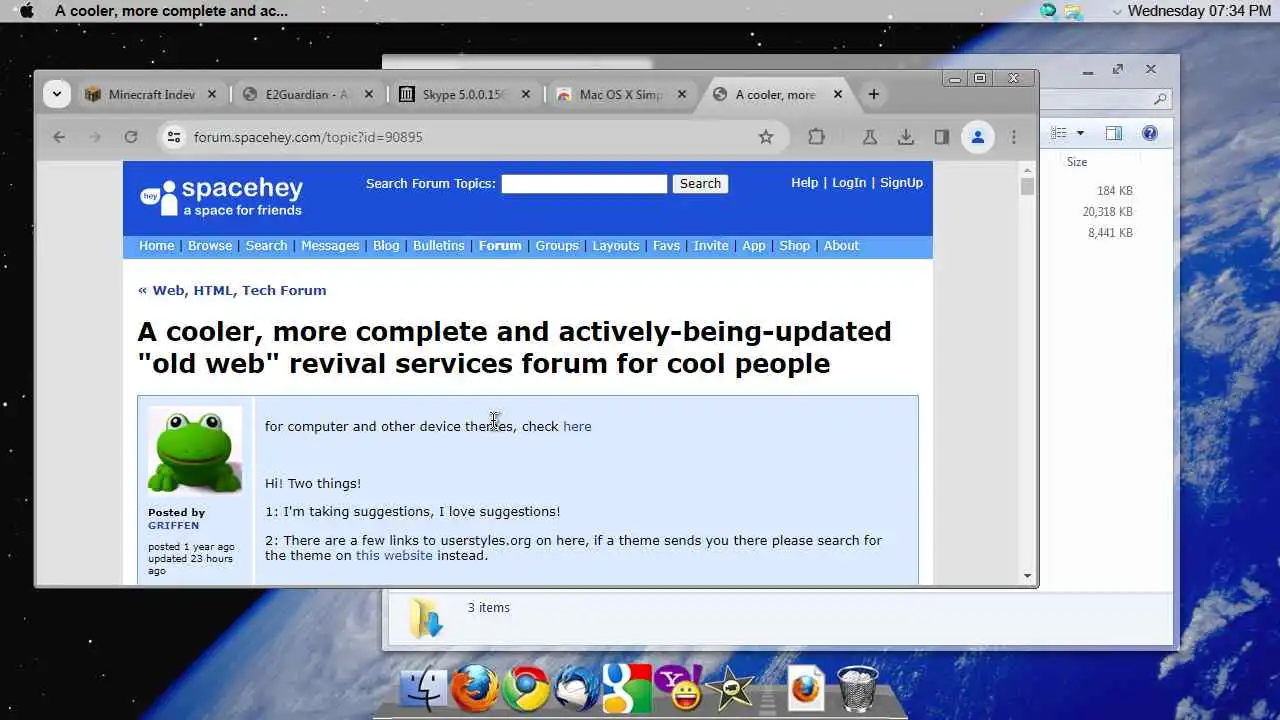Image resolution: width=1280 pixels, height=720 pixels.
Task: Open the Google icon in the dock
Action: pyautogui.click(x=628, y=688)
